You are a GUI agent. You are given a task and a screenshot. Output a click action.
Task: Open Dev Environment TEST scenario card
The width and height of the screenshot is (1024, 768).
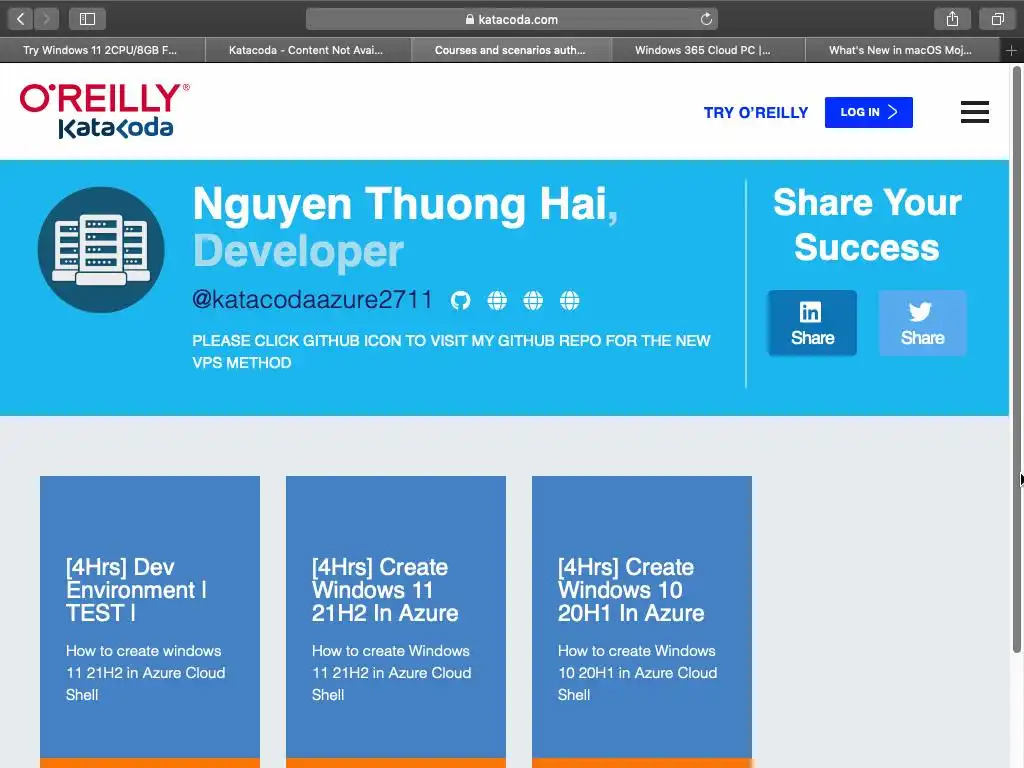(150, 622)
